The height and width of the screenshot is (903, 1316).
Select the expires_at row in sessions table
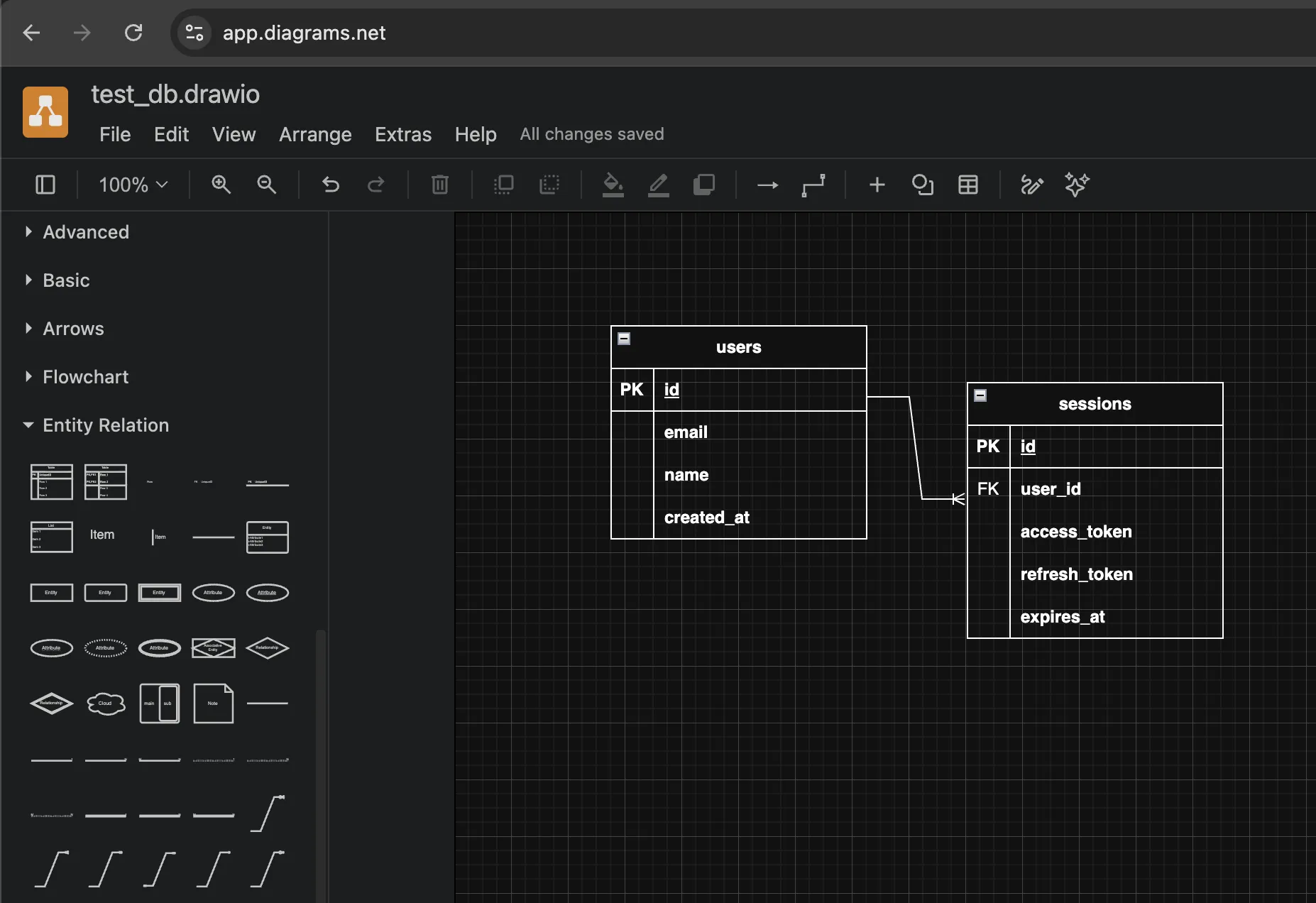(x=1095, y=617)
